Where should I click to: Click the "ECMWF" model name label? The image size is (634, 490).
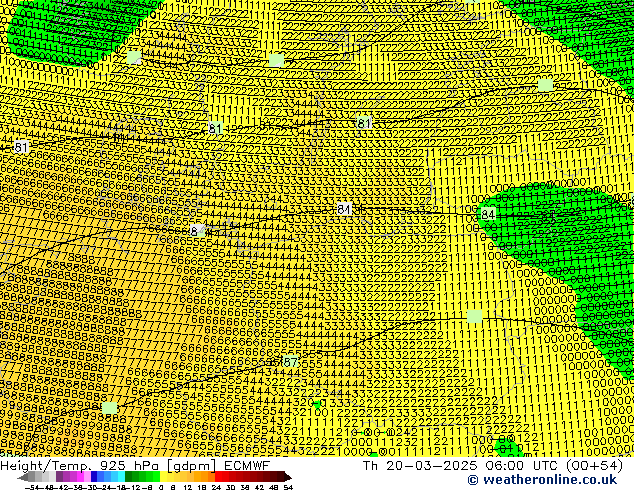point(247,466)
